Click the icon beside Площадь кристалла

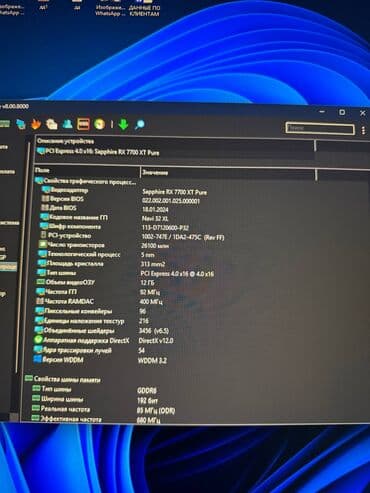[42, 263]
